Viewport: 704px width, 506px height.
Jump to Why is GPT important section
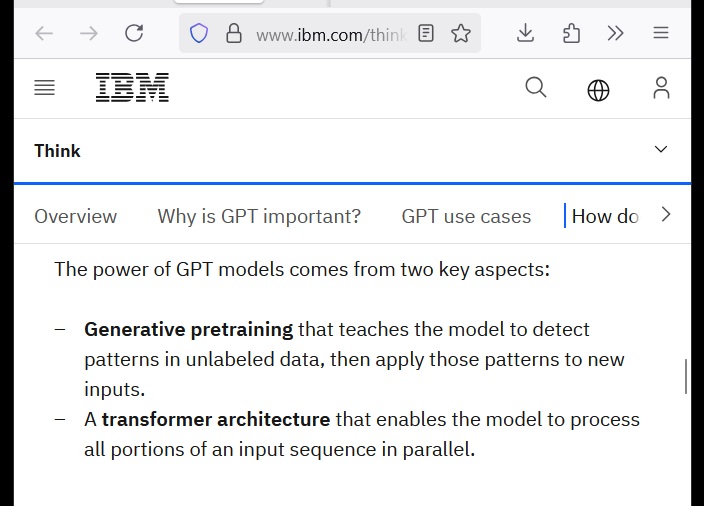pos(259,216)
